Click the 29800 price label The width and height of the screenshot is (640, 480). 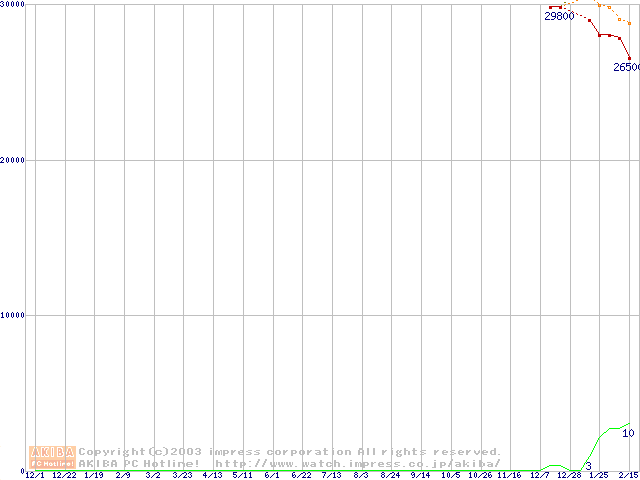pyautogui.click(x=559, y=16)
